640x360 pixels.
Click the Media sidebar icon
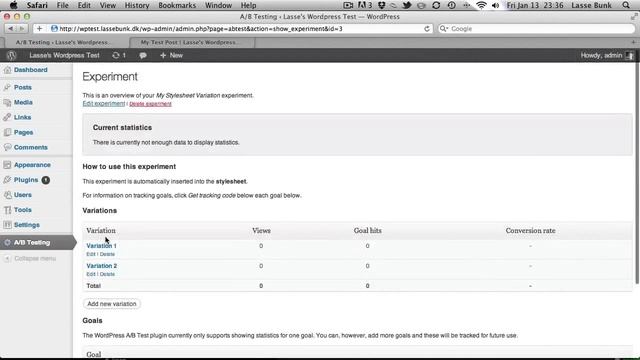click(7, 102)
